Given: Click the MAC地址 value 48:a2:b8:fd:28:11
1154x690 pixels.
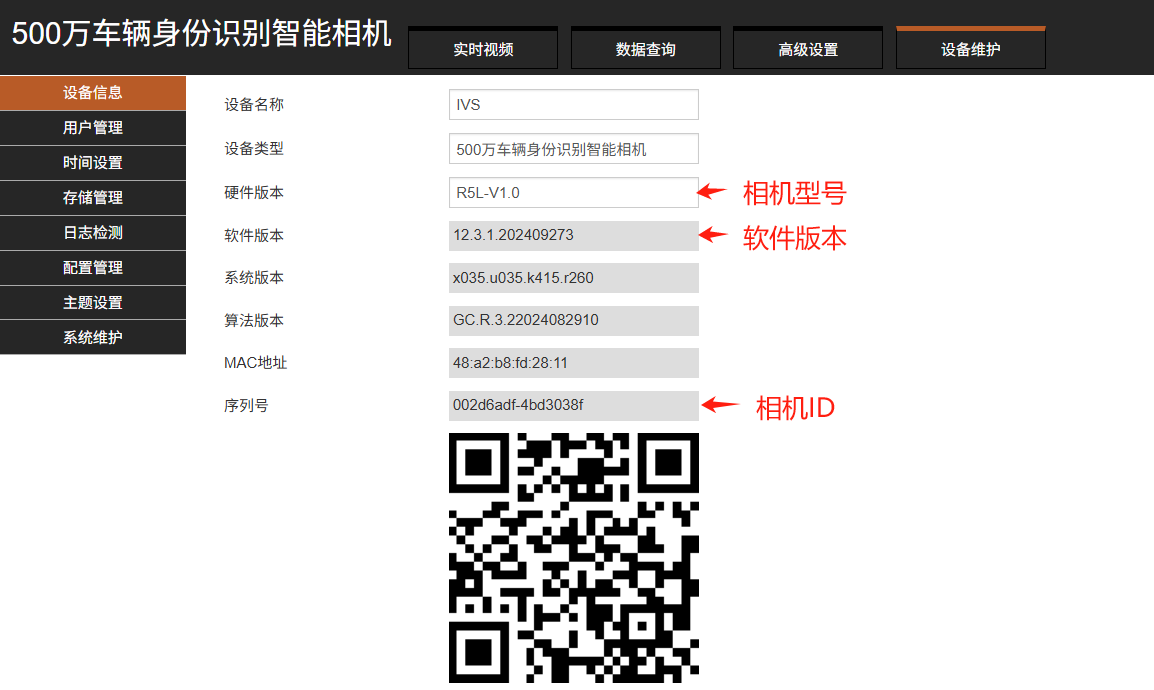Looking at the screenshot, I should 573,363.
